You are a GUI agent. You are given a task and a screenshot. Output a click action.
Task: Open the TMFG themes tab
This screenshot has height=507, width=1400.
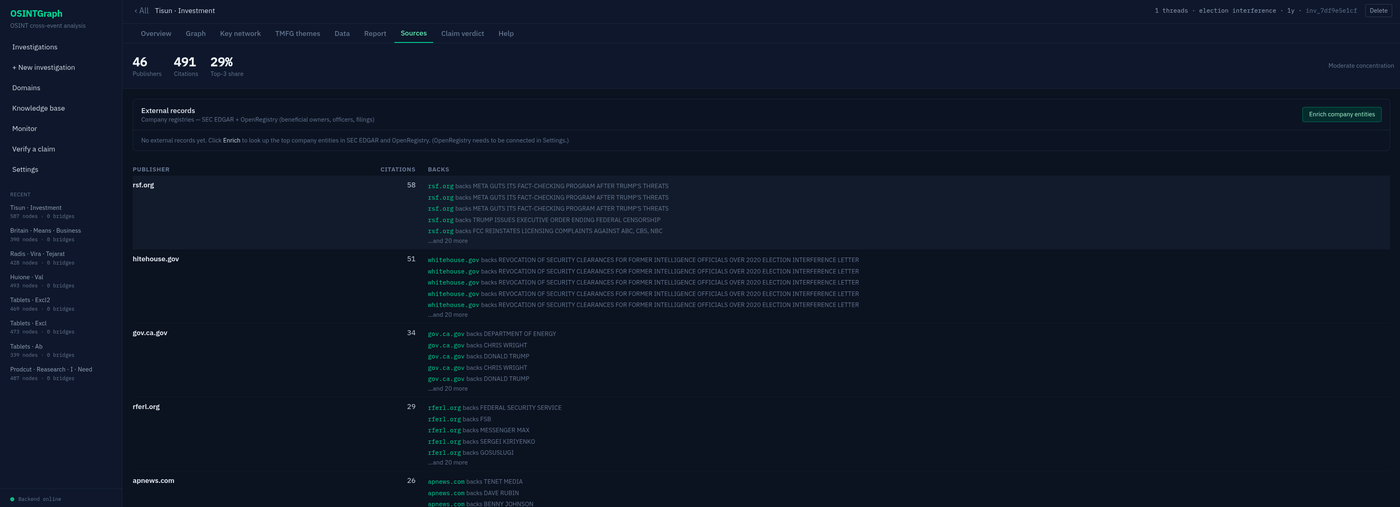(298, 33)
